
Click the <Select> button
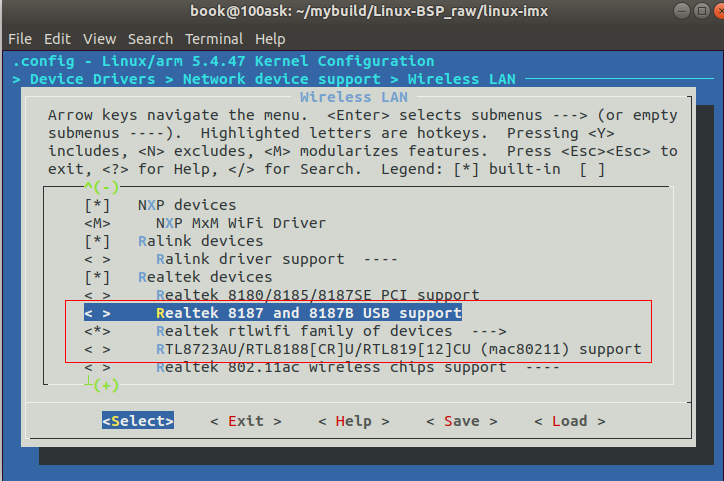138,421
